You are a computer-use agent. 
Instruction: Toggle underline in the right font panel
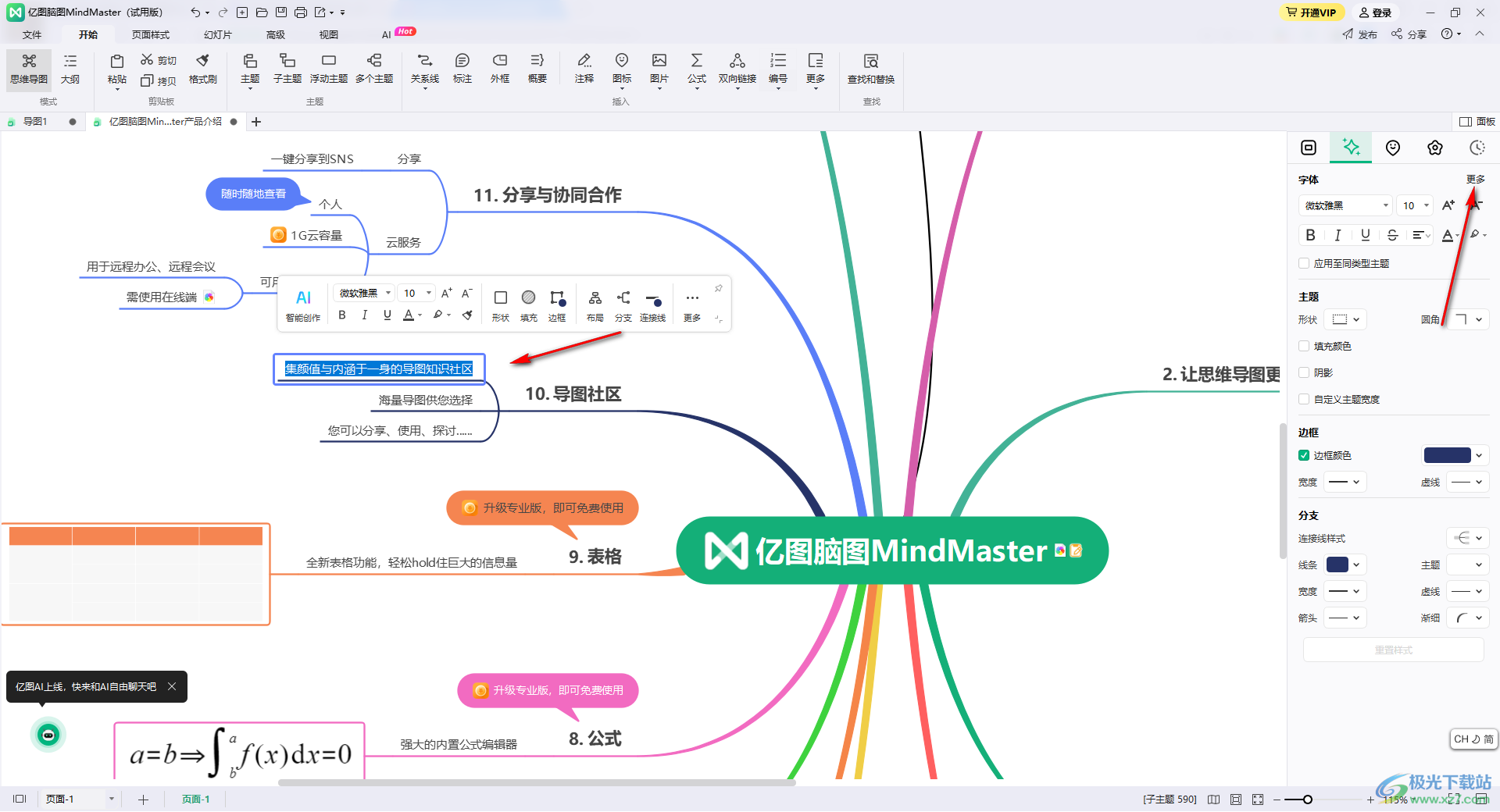1366,235
